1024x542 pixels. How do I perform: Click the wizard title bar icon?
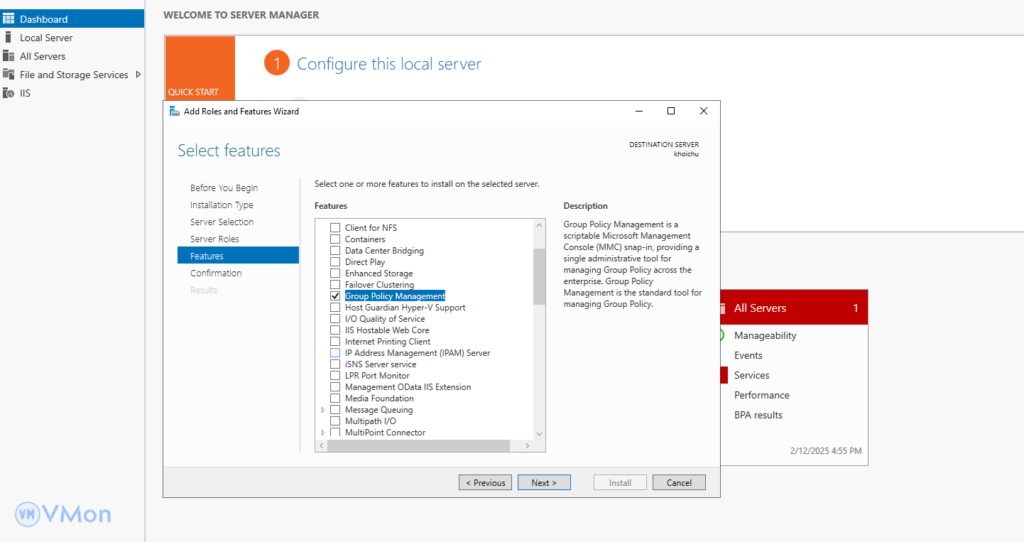point(174,111)
